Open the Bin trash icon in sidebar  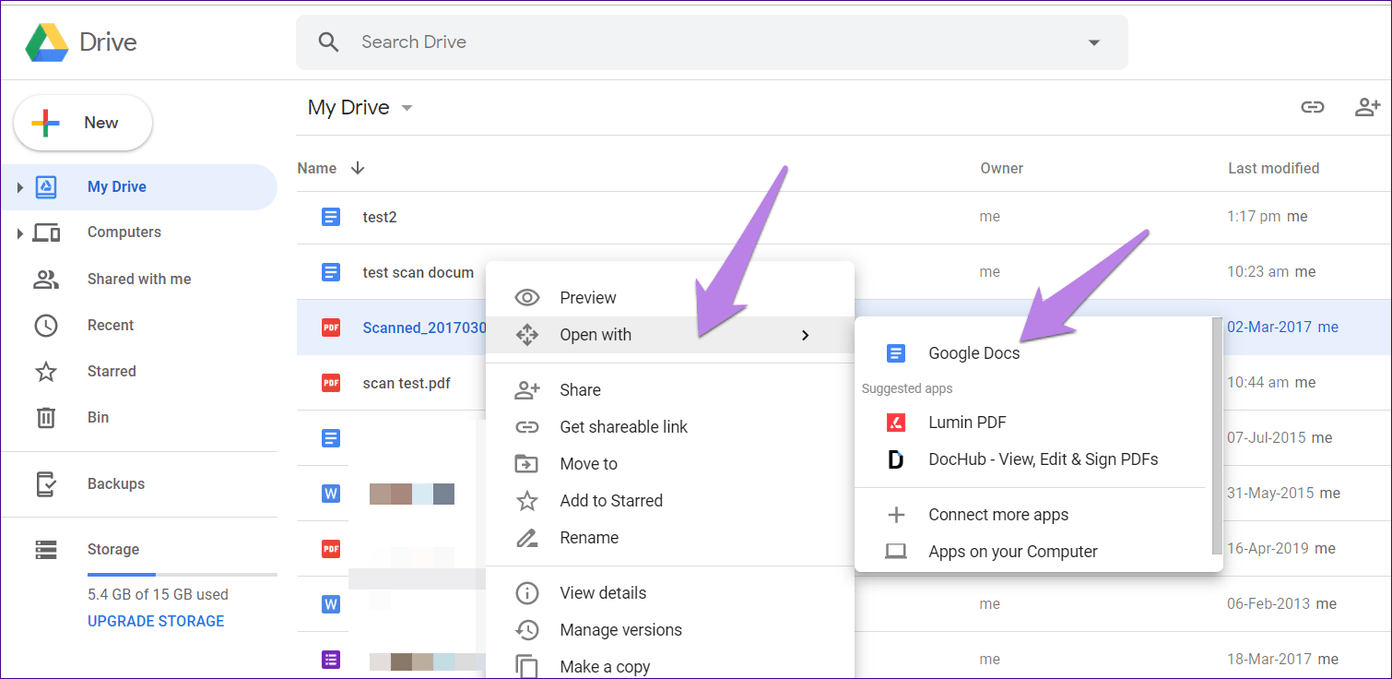pos(46,417)
